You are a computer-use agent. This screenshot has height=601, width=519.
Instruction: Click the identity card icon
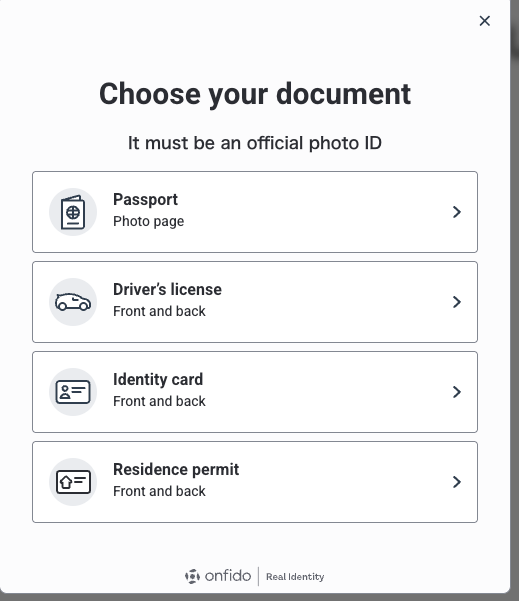(x=73, y=392)
